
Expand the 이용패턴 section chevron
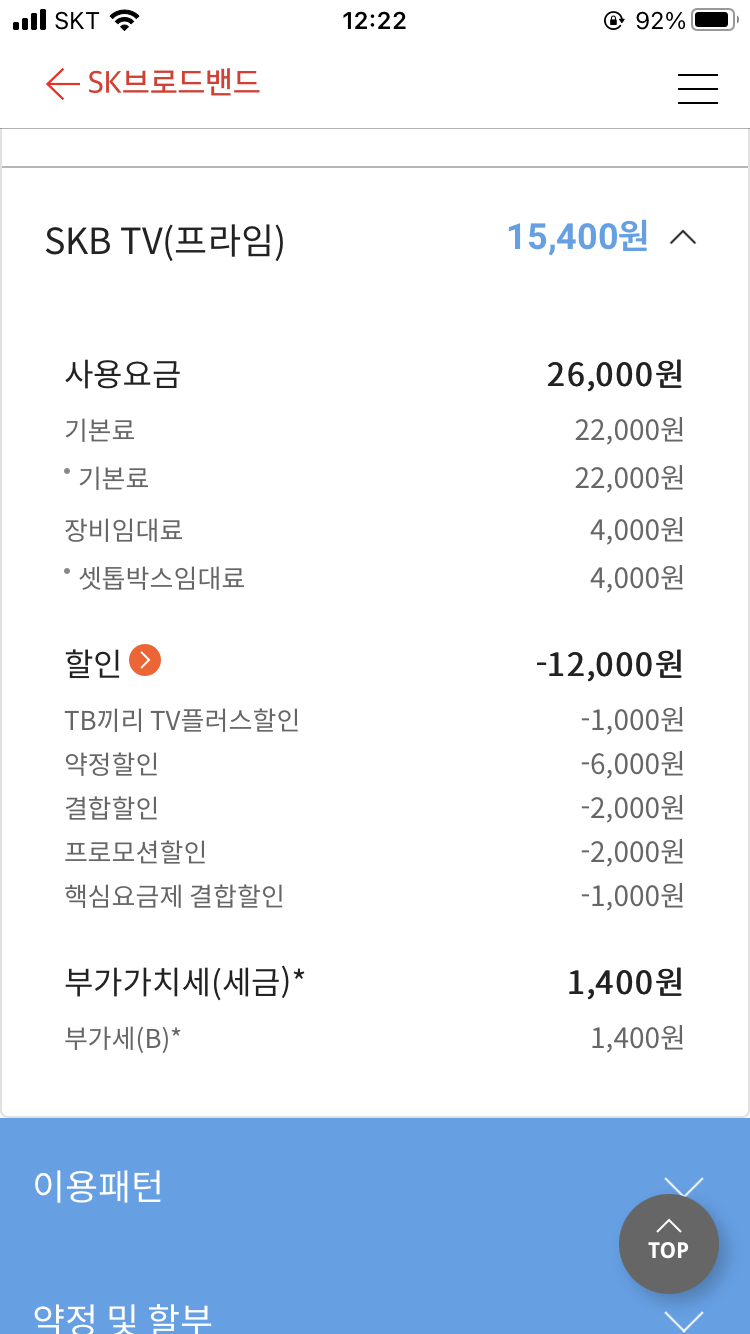pos(684,1186)
